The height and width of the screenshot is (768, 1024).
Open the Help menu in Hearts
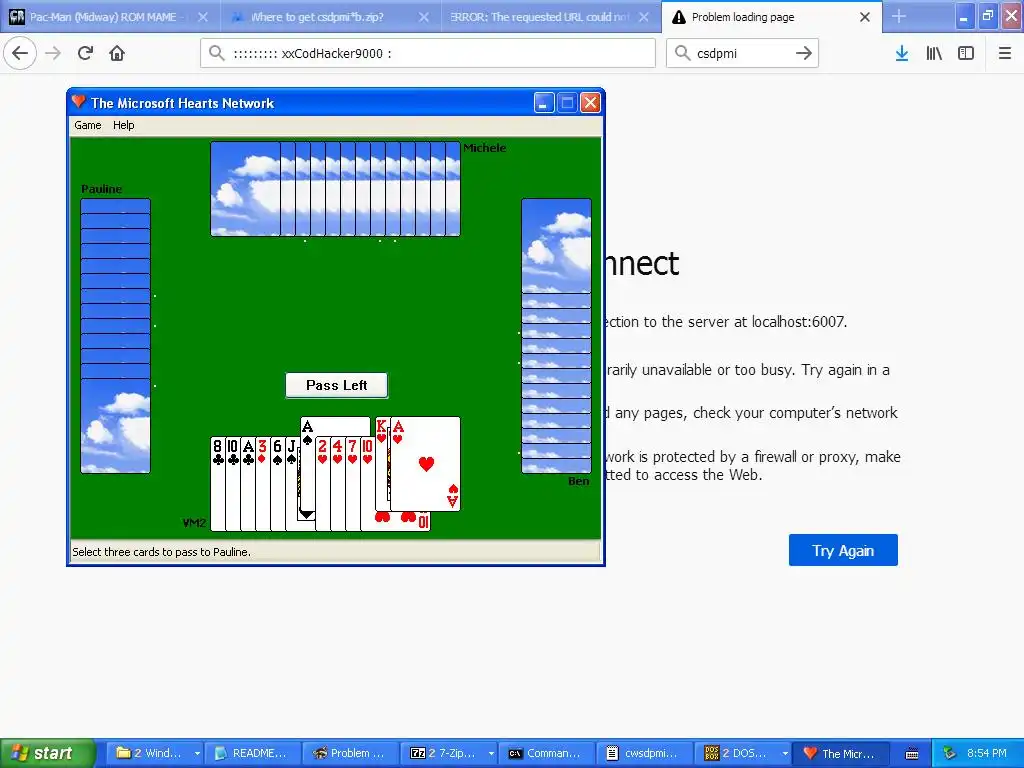[123, 125]
